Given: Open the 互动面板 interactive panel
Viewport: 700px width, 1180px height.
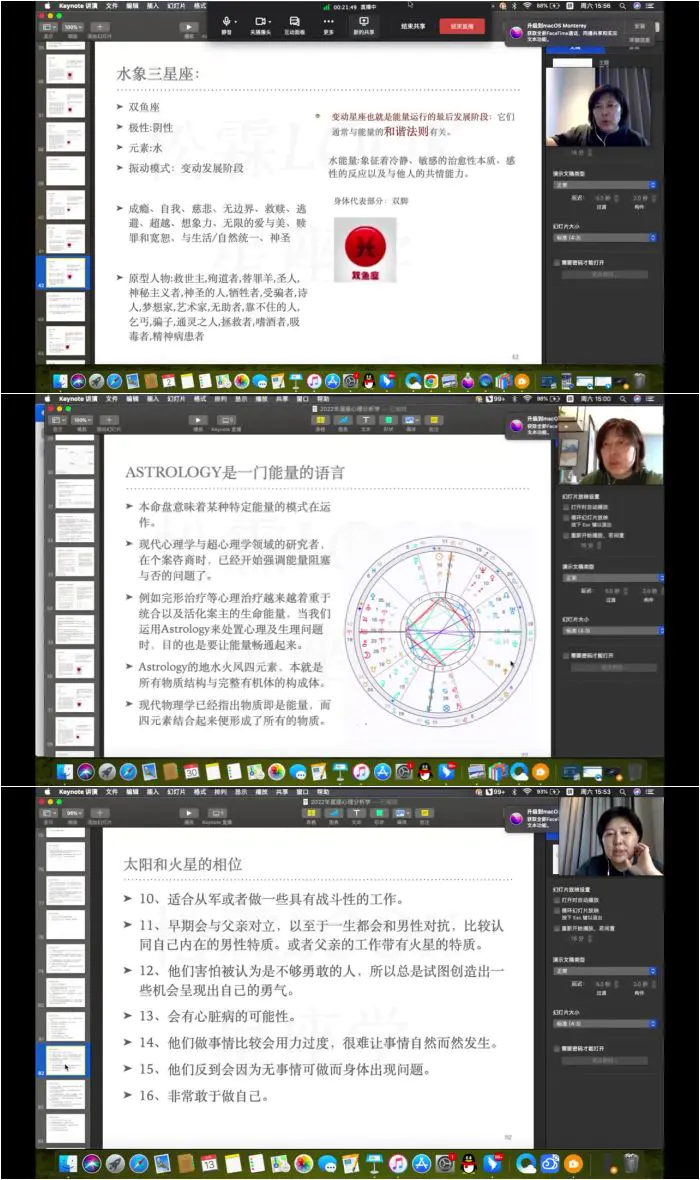Looking at the screenshot, I should 295,24.
